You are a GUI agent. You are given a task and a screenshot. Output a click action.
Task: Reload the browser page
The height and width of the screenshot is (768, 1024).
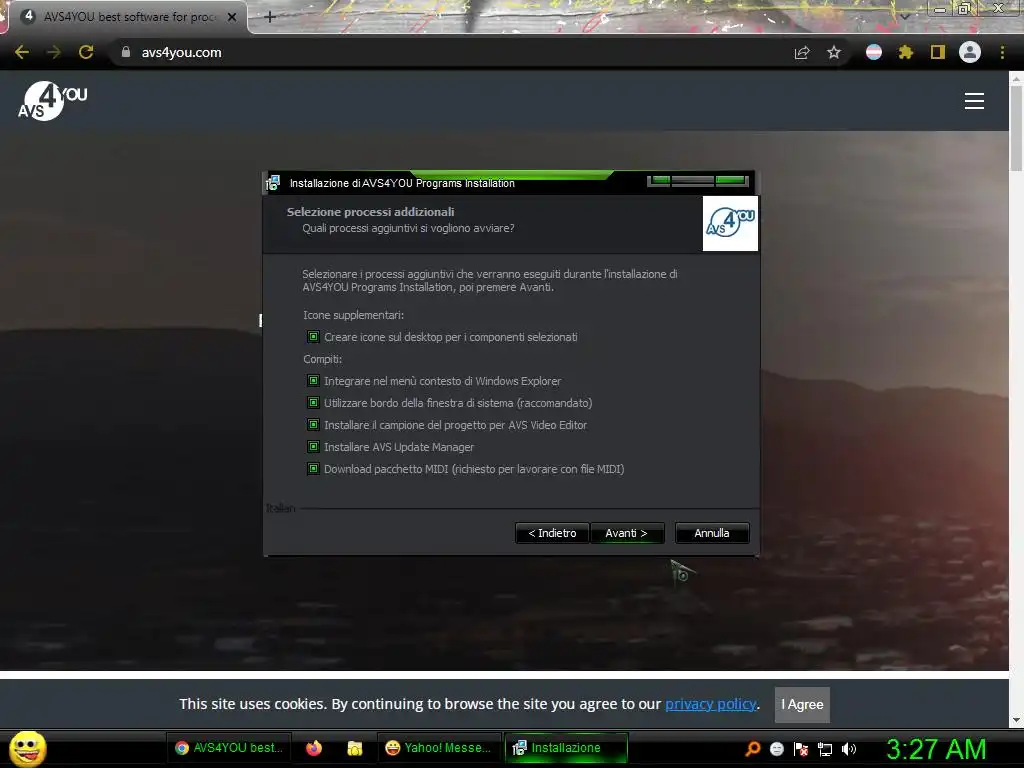pyautogui.click(x=86, y=52)
